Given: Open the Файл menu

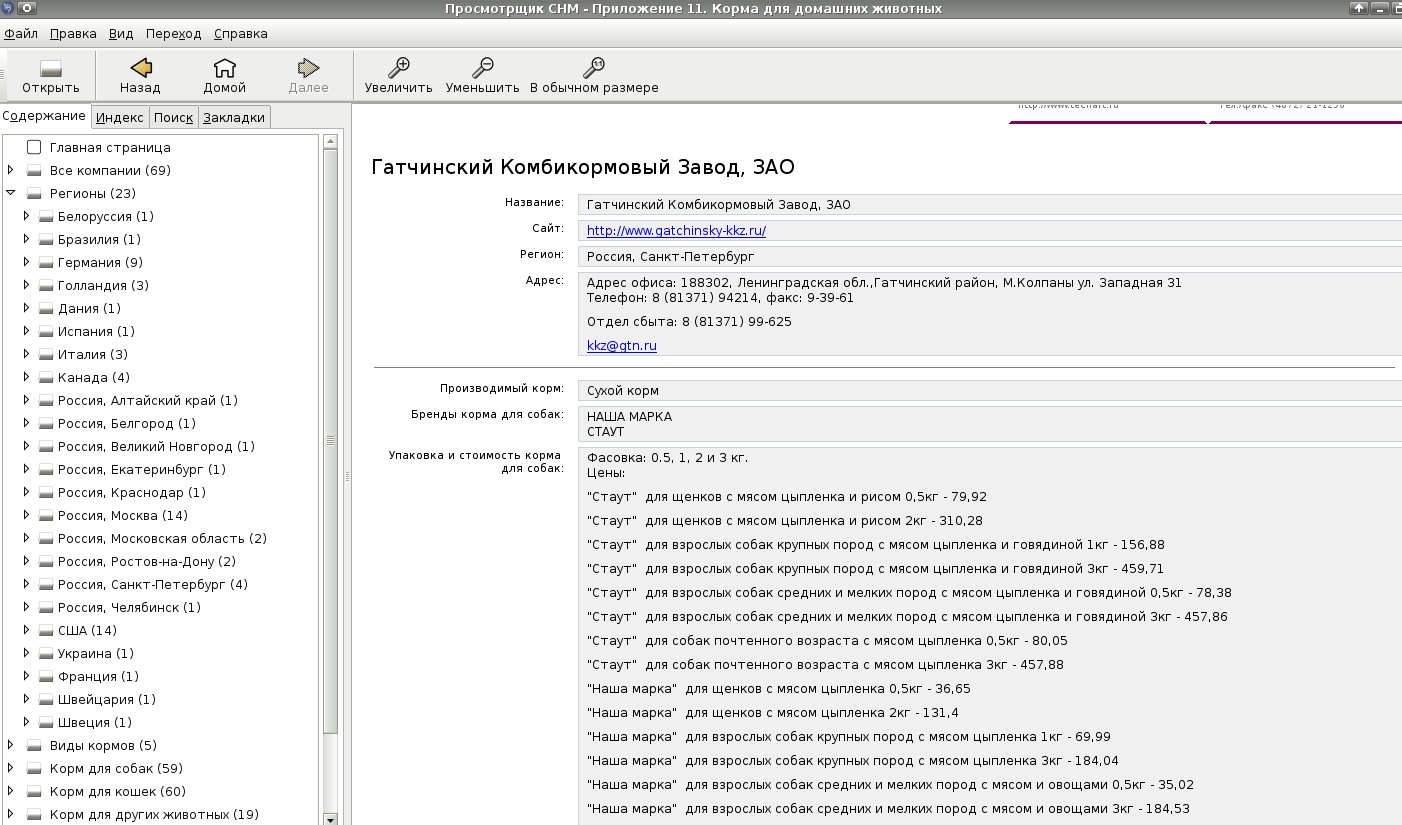Looking at the screenshot, I should 21,33.
